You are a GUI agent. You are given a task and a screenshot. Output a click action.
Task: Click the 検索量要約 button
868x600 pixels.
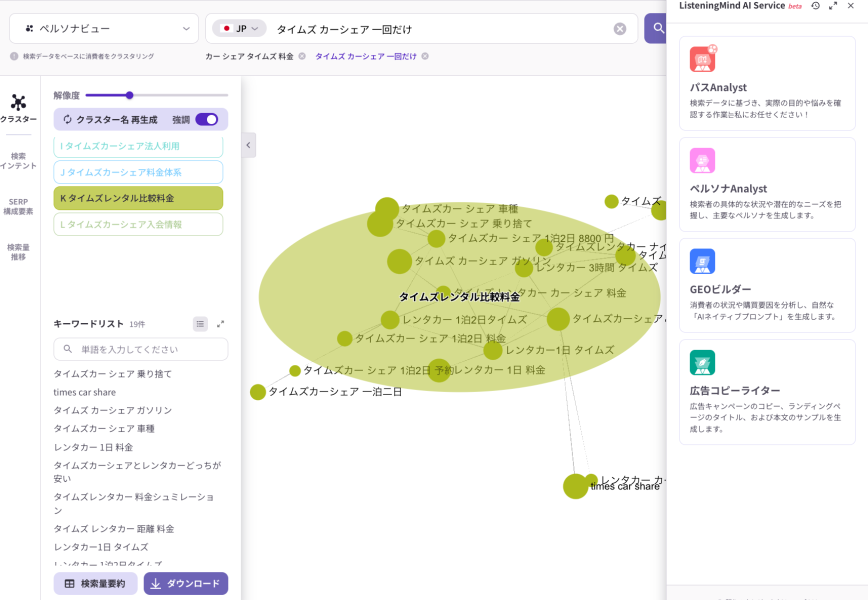pyautogui.click(x=95, y=583)
